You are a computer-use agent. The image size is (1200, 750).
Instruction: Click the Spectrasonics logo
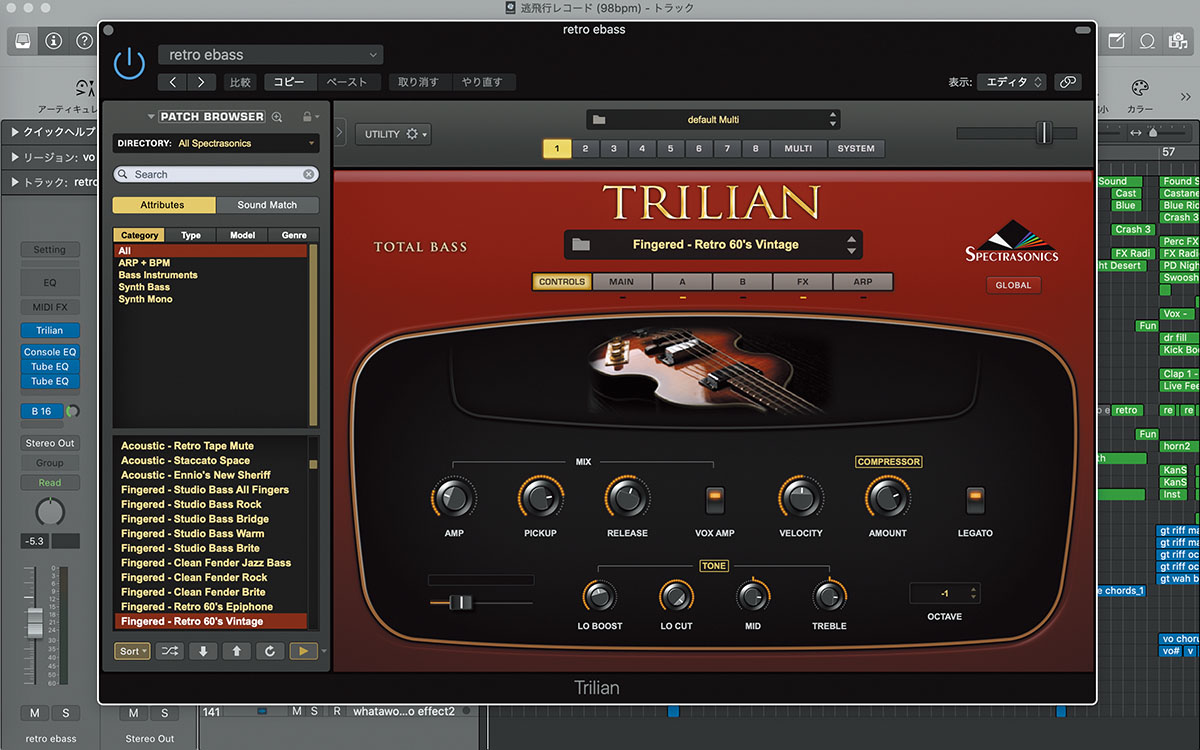point(1012,241)
